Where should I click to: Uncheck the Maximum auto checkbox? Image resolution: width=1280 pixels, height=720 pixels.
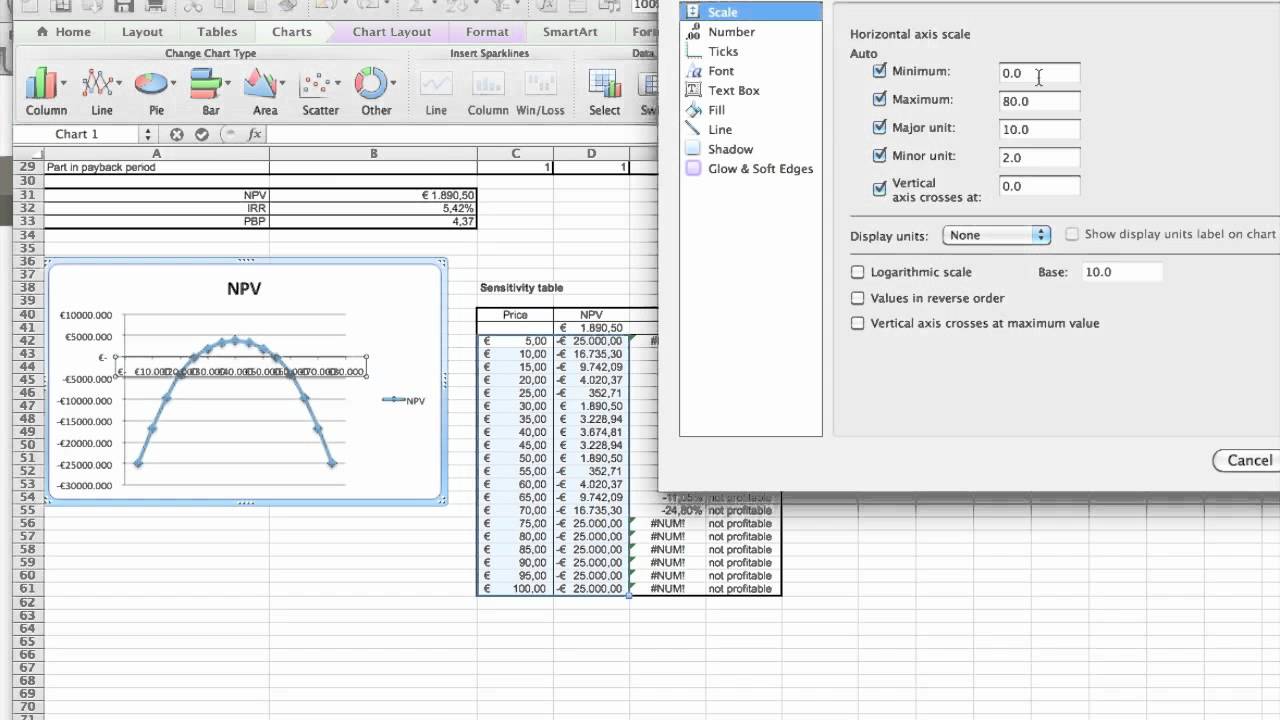(880, 99)
